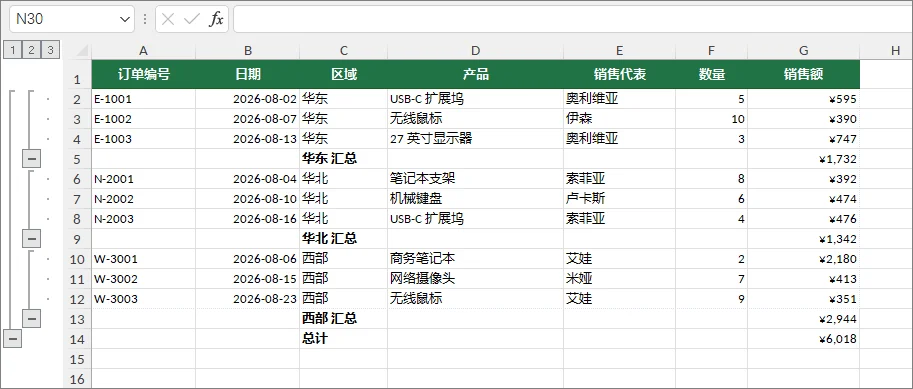Viewport: 913px width, 389px height.
Task: Select sales rep cell 卢卡斯
Action: click(x=619, y=199)
